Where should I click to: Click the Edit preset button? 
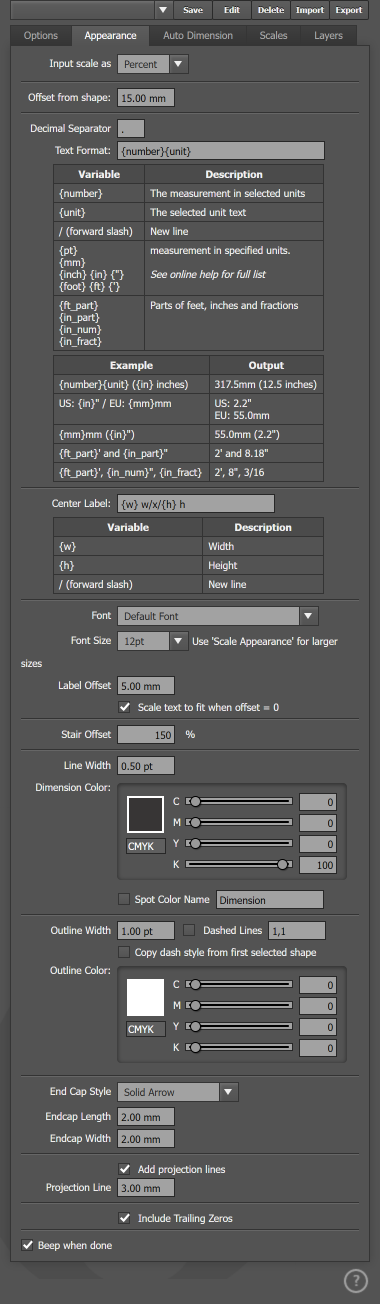[231, 10]
